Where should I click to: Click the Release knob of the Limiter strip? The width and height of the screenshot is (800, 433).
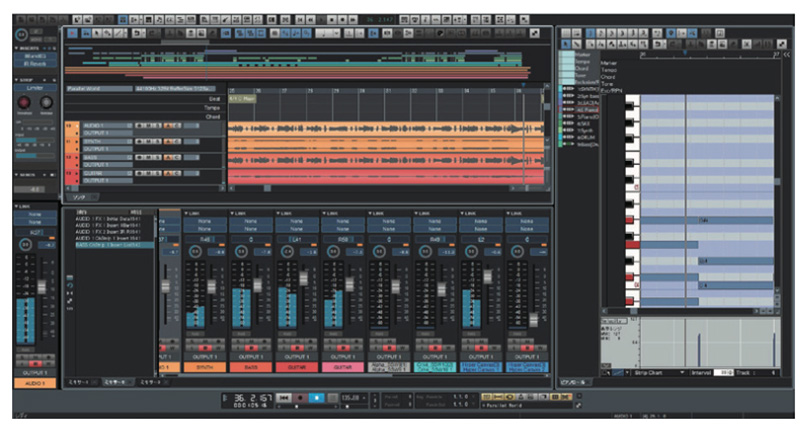click(46, 102)
